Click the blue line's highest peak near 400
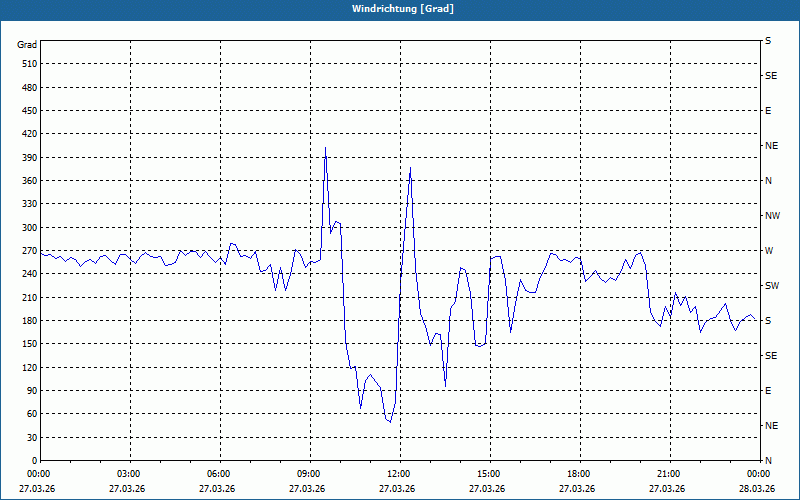This screenshot has width=800, height=500. click(325, 148)
